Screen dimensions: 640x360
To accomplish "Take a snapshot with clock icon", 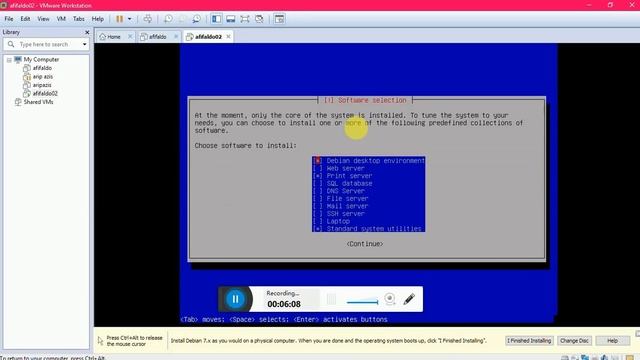I will tap(168, 19).
